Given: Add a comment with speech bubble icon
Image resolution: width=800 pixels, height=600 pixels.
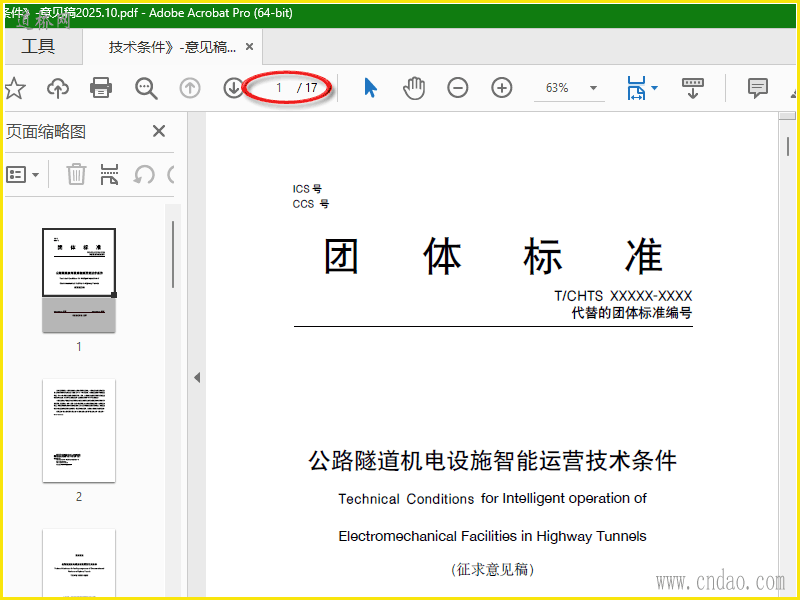Looking at the screenshot, I should point(758,88).
